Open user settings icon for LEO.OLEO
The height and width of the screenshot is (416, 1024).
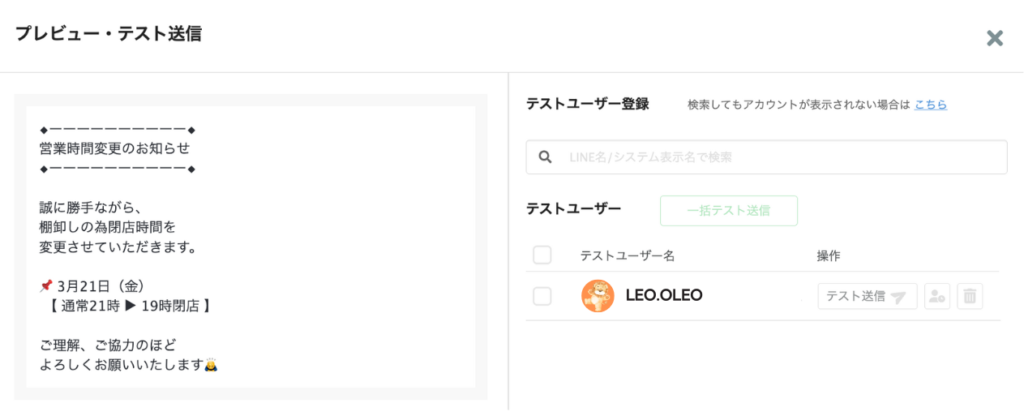937,296
